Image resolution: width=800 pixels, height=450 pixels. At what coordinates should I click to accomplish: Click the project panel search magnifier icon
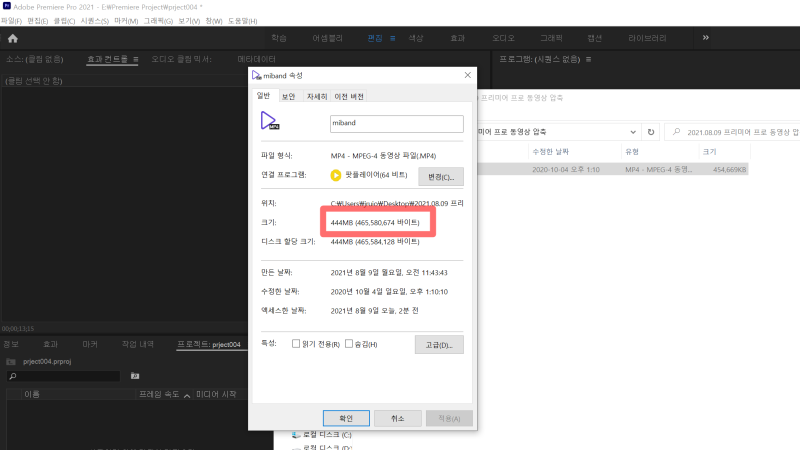click(13, 376)
